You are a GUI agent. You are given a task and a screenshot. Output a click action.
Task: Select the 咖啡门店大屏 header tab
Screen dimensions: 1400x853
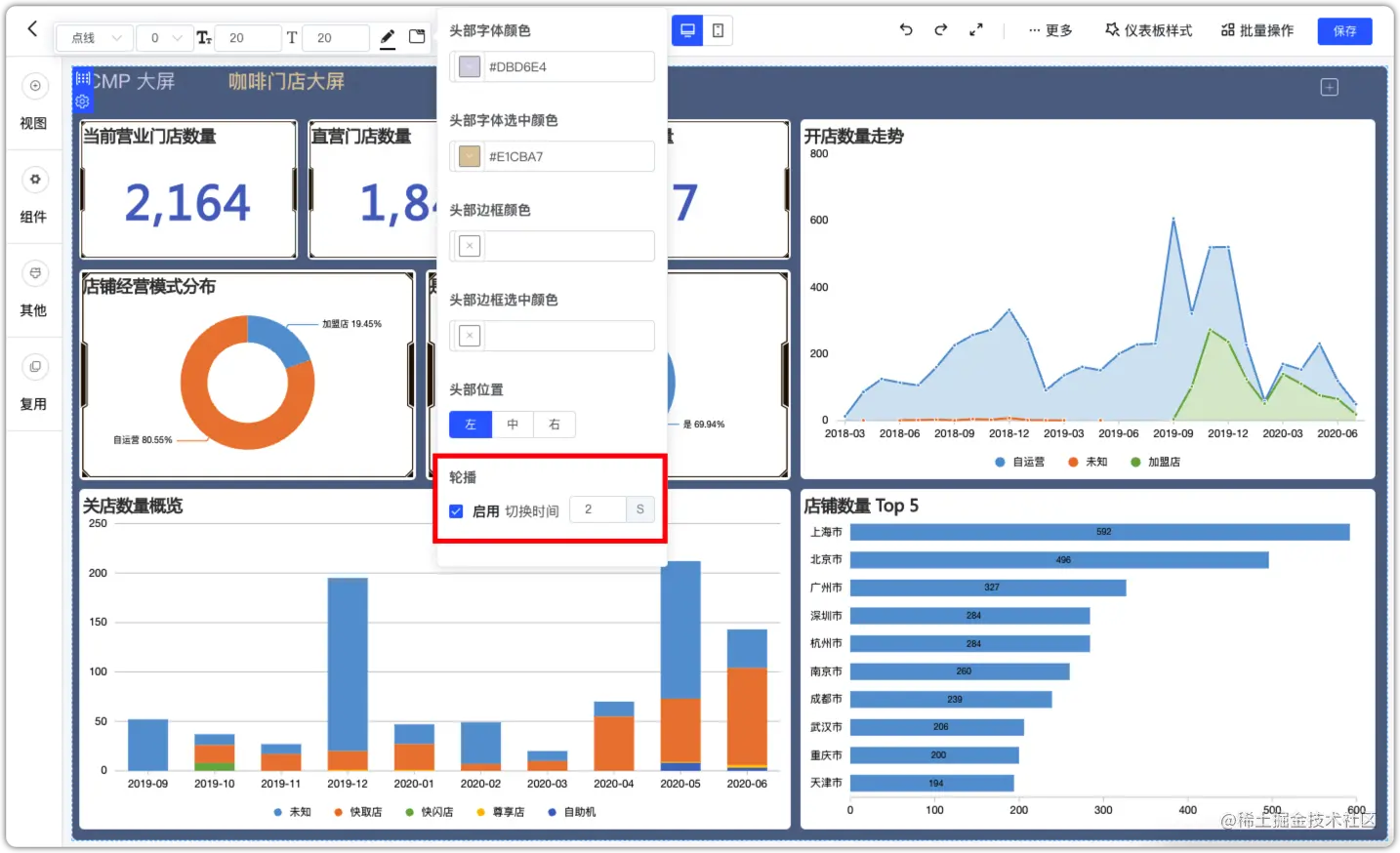click(x=286, y=82)
